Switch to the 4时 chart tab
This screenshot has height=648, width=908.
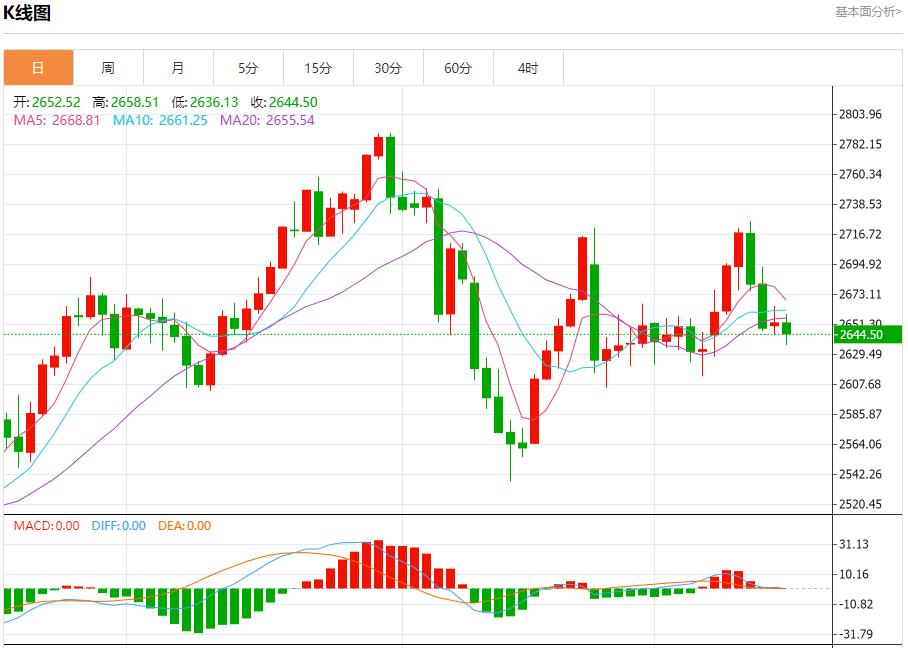528,68
